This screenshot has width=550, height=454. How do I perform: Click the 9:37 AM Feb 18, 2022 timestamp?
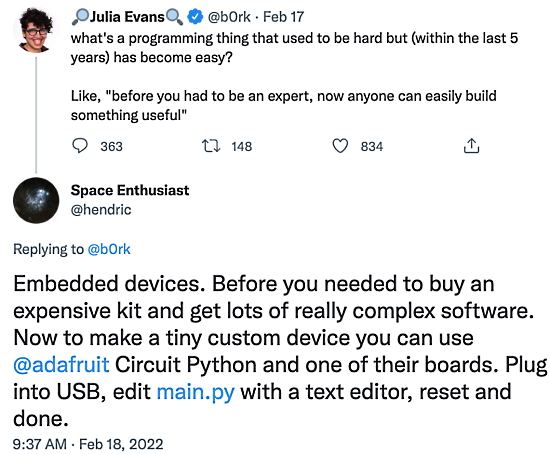coord(88,444)
